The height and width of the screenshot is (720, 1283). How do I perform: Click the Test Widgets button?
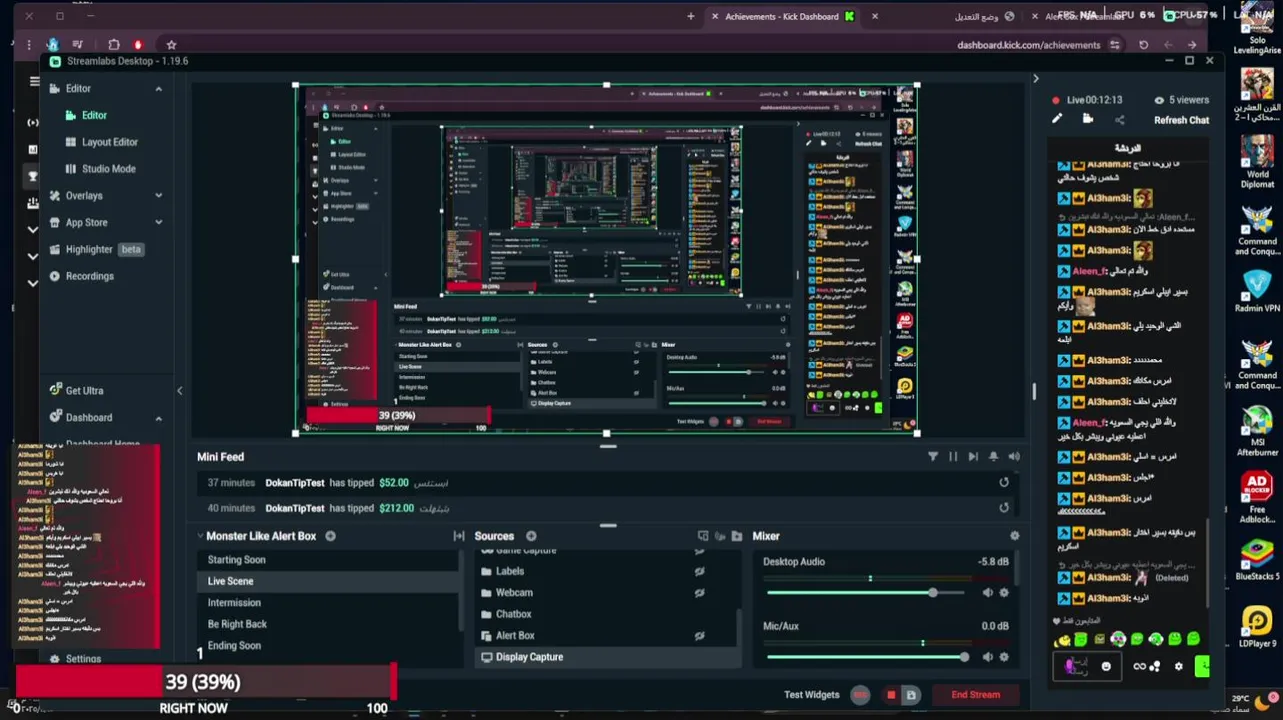(811, 695)
